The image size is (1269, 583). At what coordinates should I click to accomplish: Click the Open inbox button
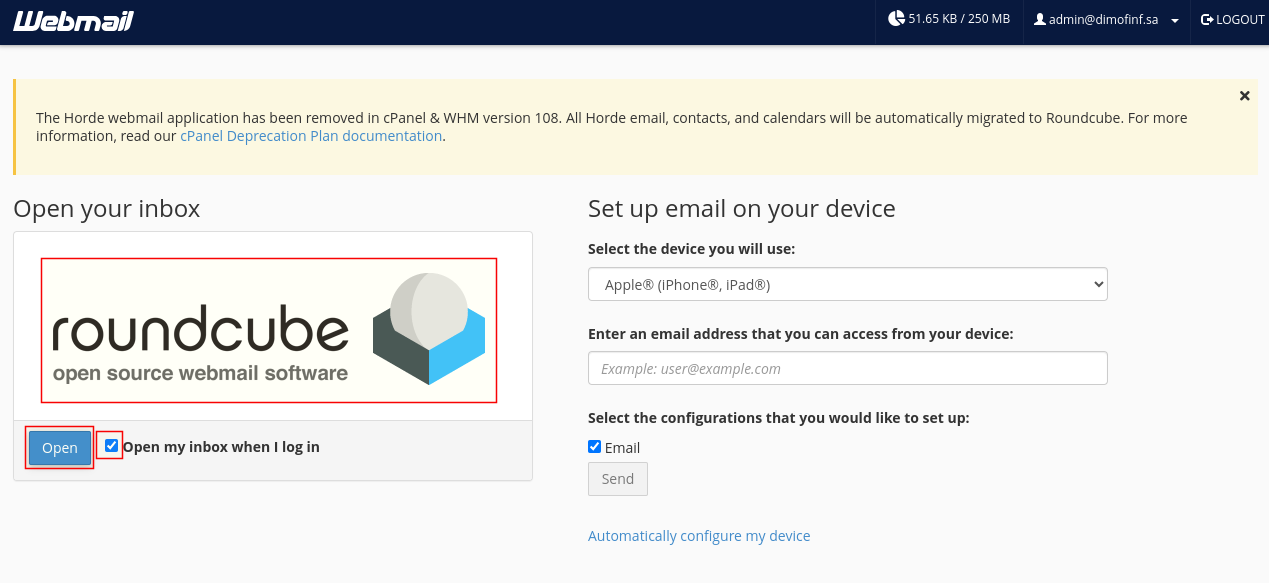tap(60, 448)
